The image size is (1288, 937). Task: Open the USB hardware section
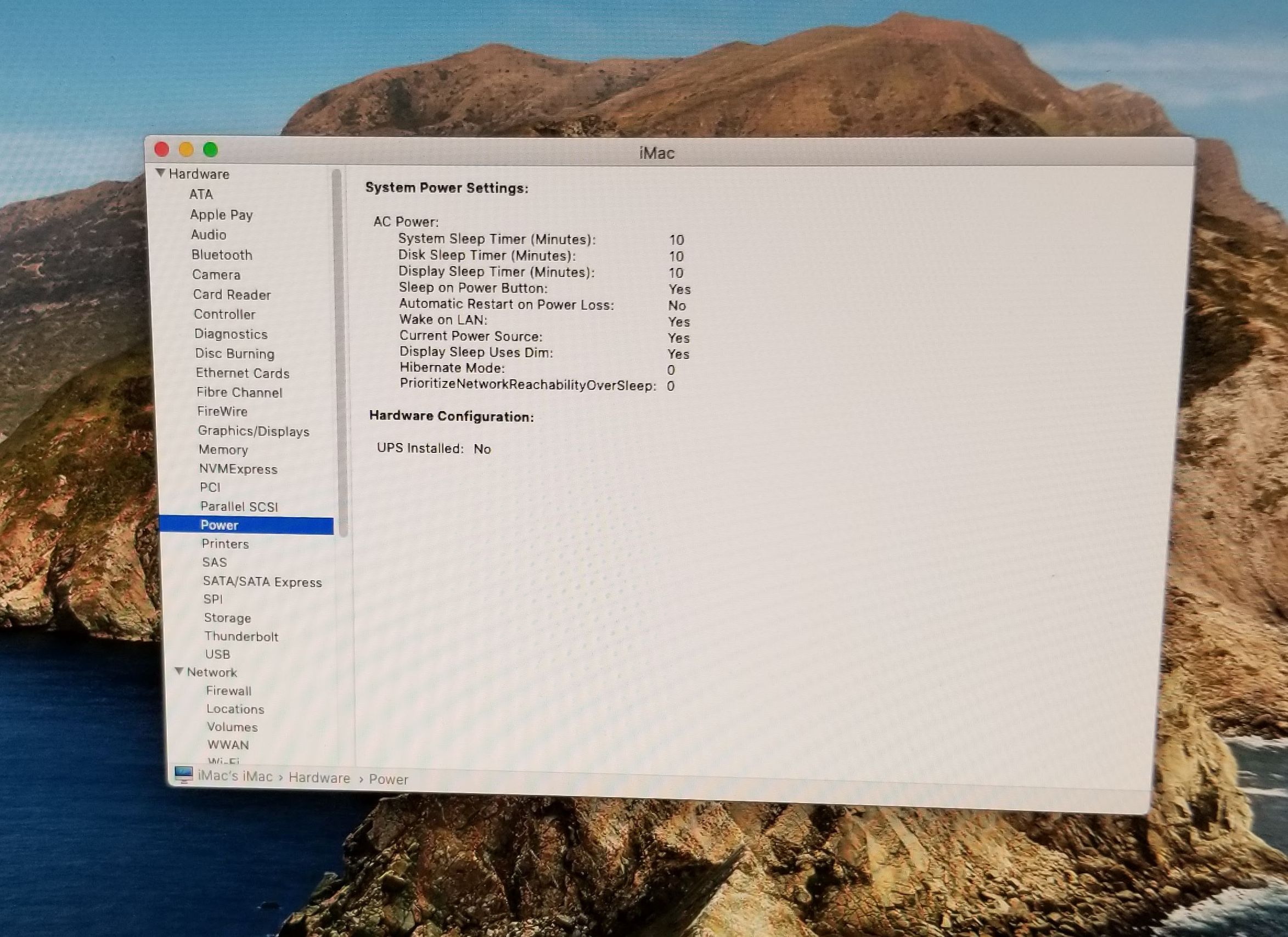click(217, 654)
